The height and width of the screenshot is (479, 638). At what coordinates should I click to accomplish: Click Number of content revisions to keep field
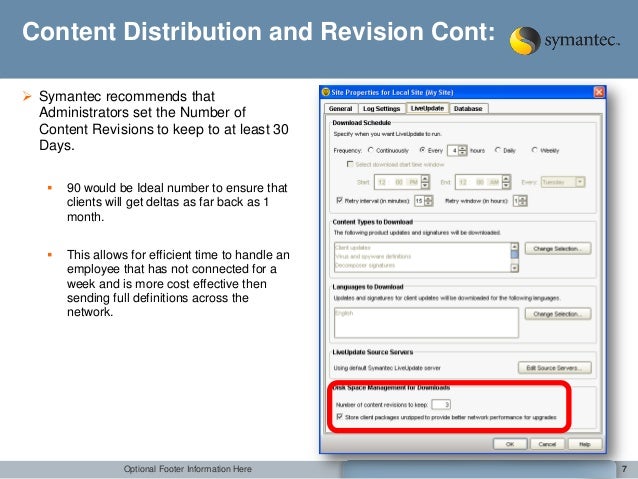[x=441, y=405]
